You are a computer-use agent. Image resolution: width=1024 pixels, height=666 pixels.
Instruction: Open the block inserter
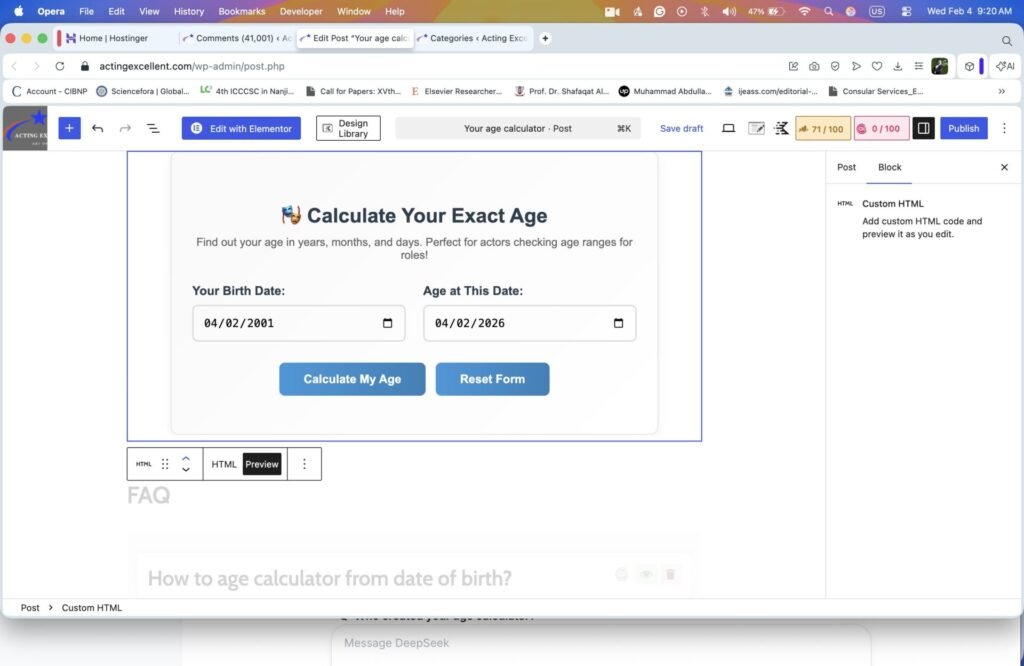click(x=68, y=128)
